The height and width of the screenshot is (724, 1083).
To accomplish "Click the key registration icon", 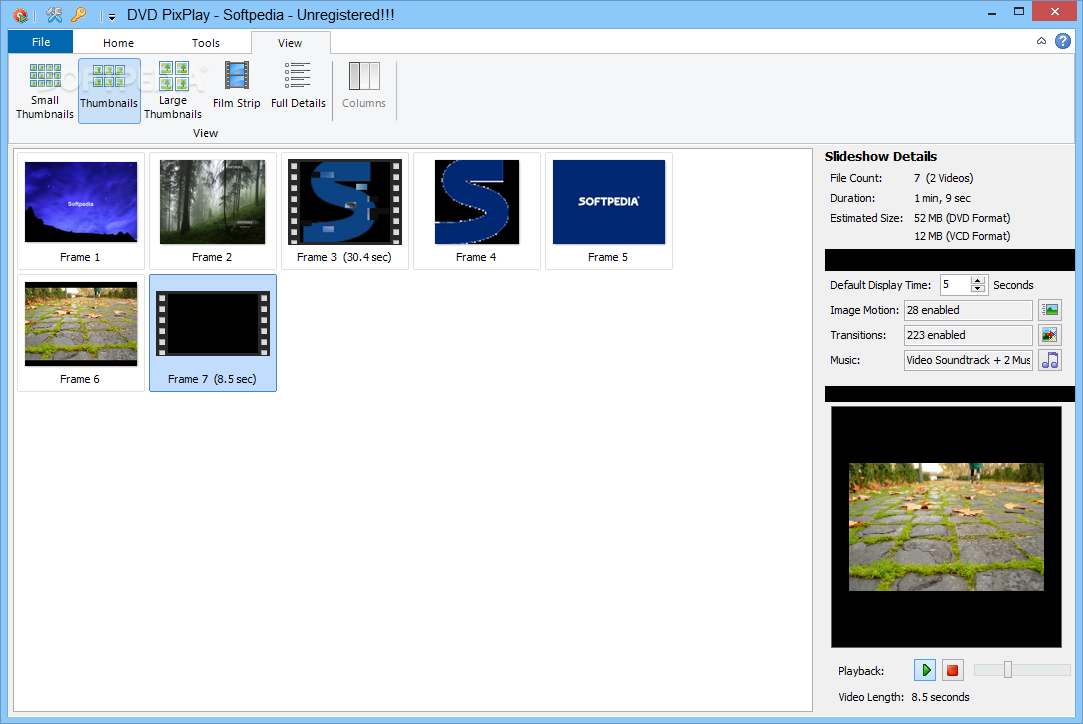I will [x=79, y=15].
